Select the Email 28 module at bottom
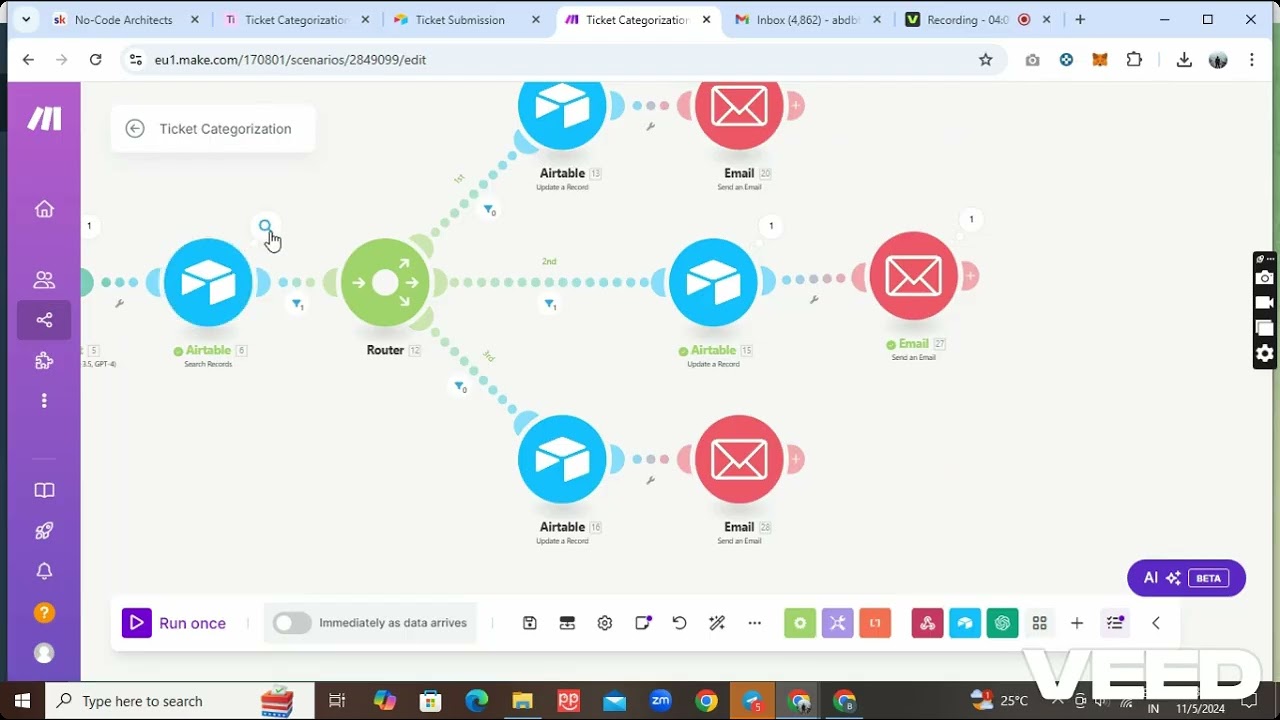Image resolution: width=1280 pixels, height=720 pixels. (x=739, y=459)
